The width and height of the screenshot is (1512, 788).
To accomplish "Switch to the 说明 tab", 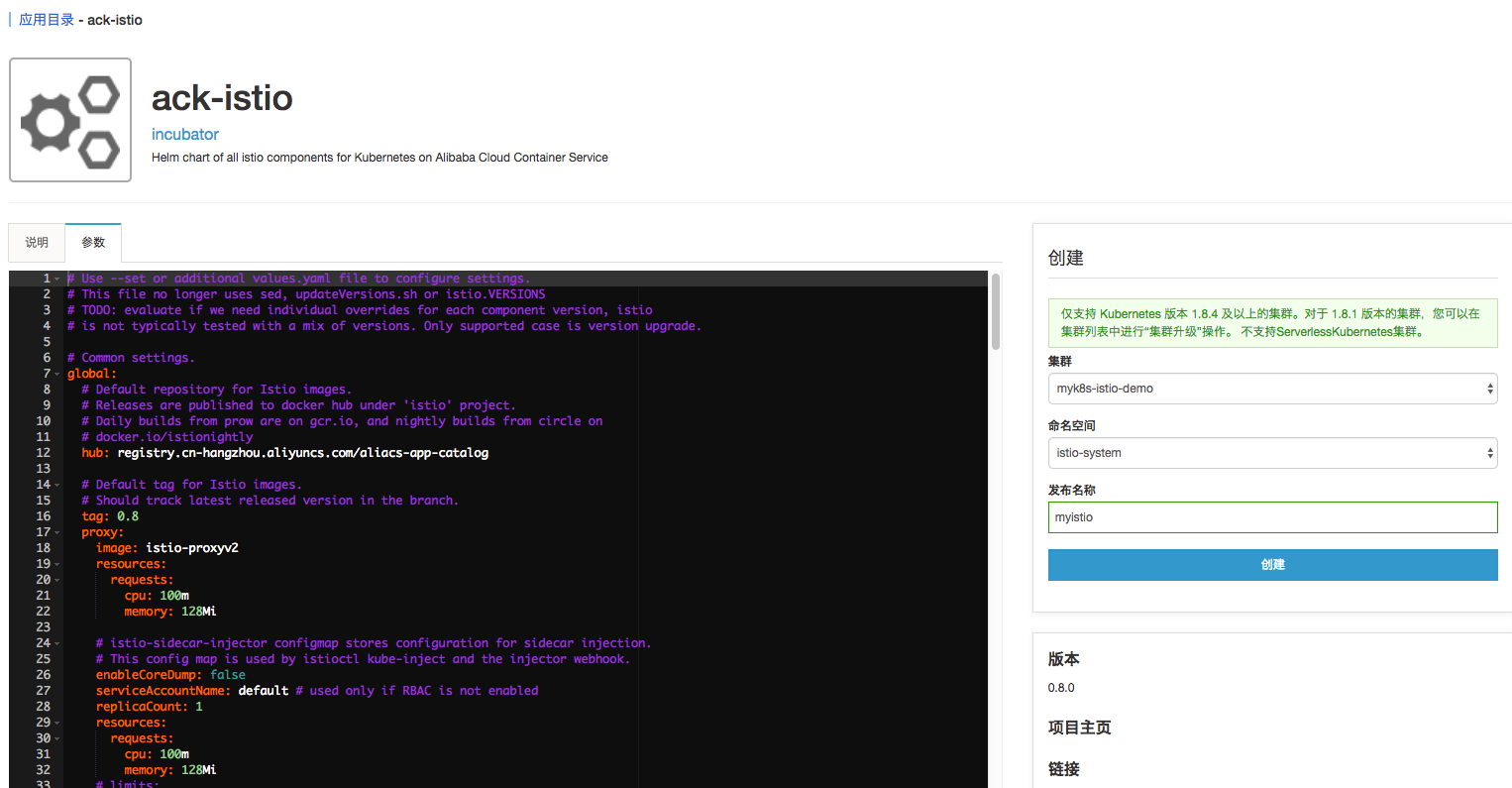I will click(x=37, y=243).
